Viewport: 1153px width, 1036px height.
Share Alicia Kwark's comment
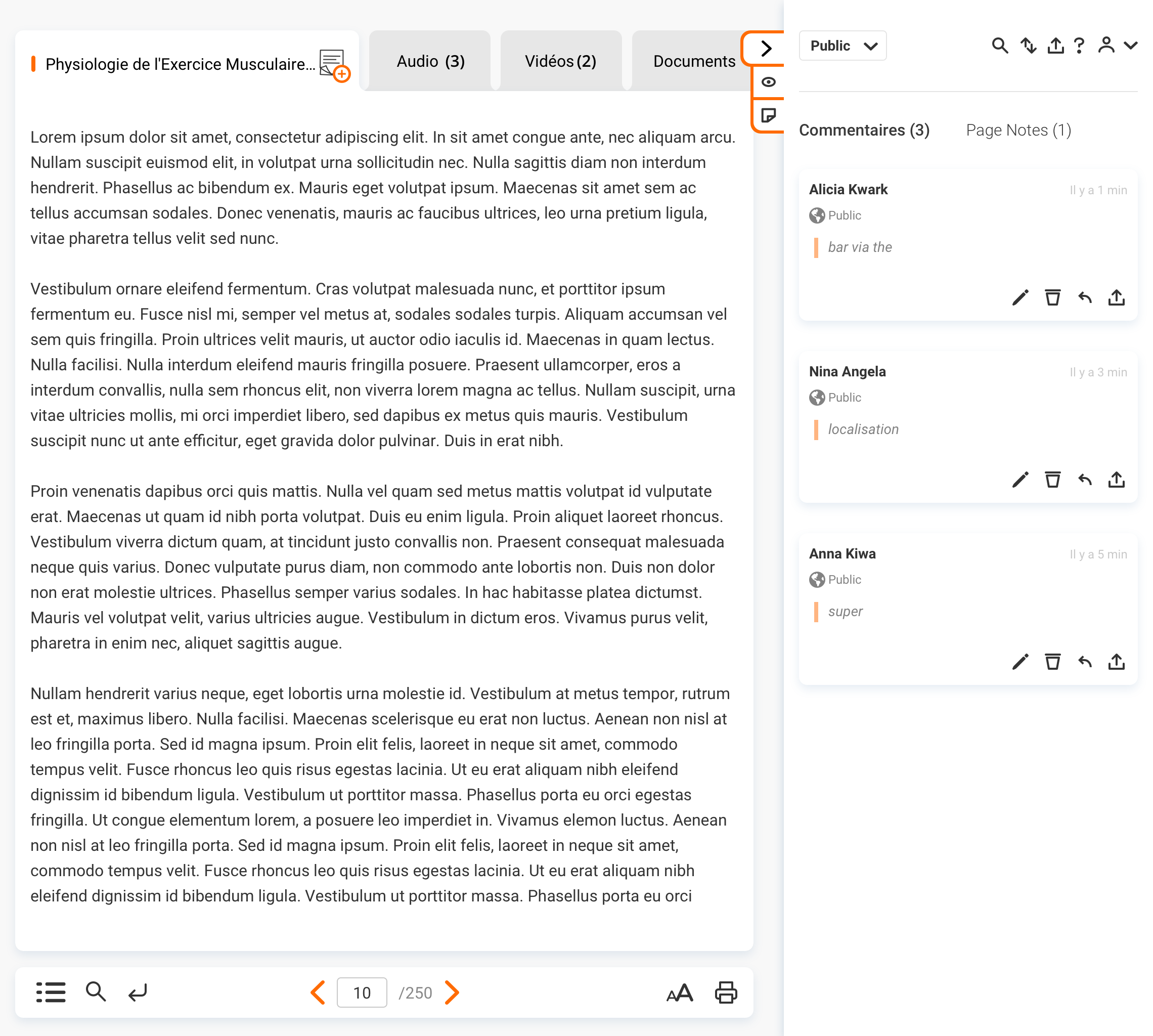(x=1116, y=297)
